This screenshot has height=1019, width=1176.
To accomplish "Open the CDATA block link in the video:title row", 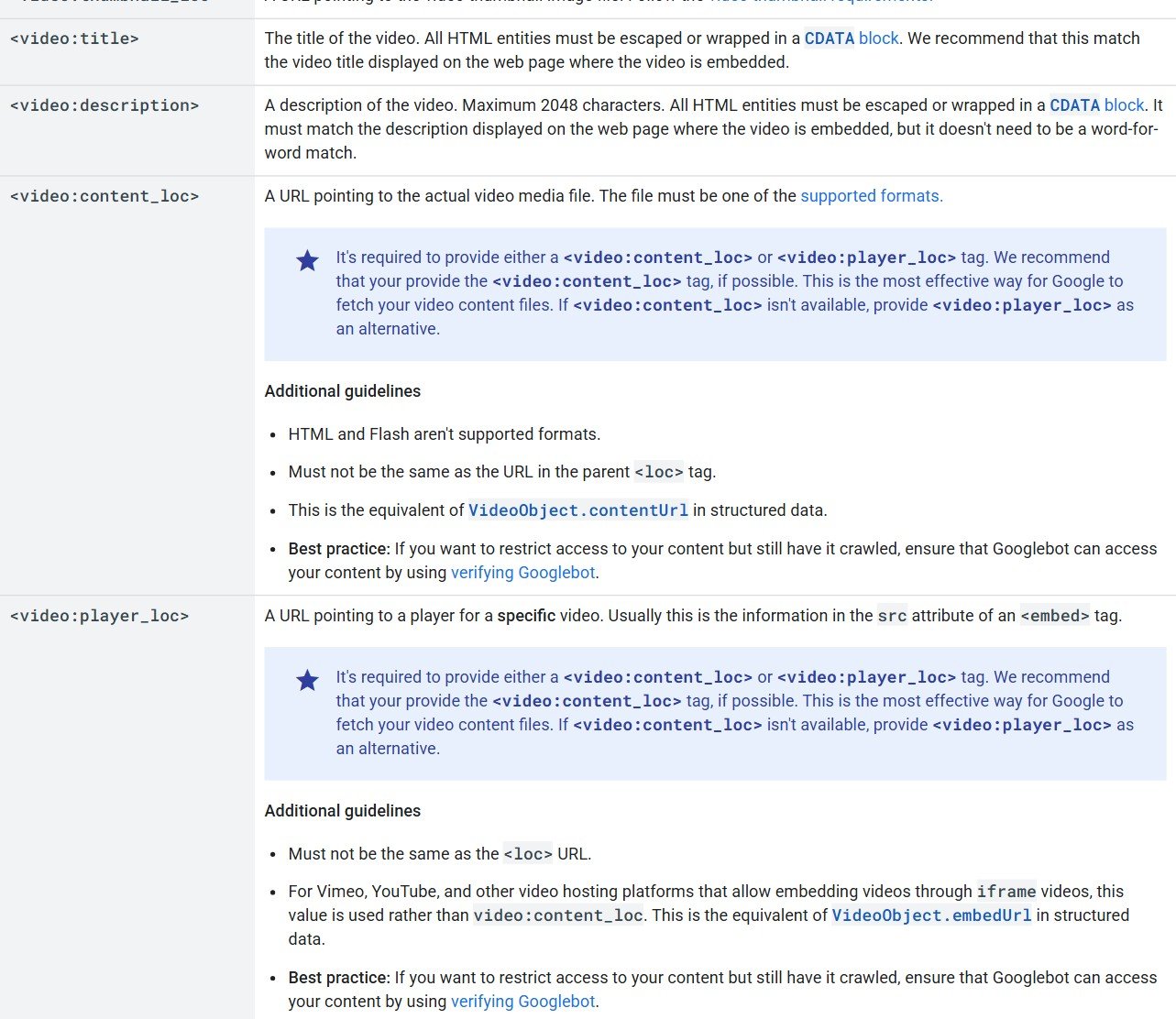I will [852, 38].
